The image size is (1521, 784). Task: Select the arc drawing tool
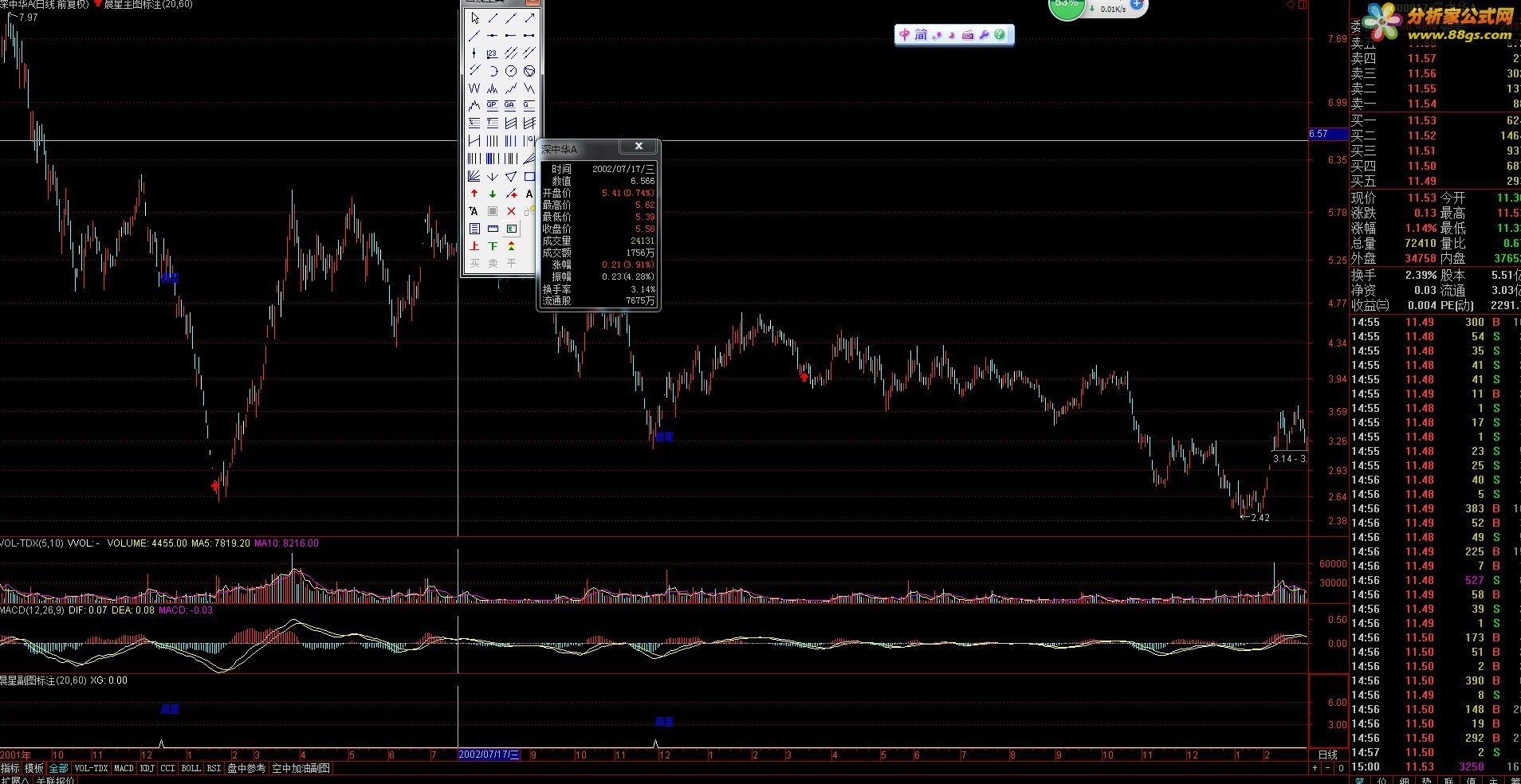493,70
